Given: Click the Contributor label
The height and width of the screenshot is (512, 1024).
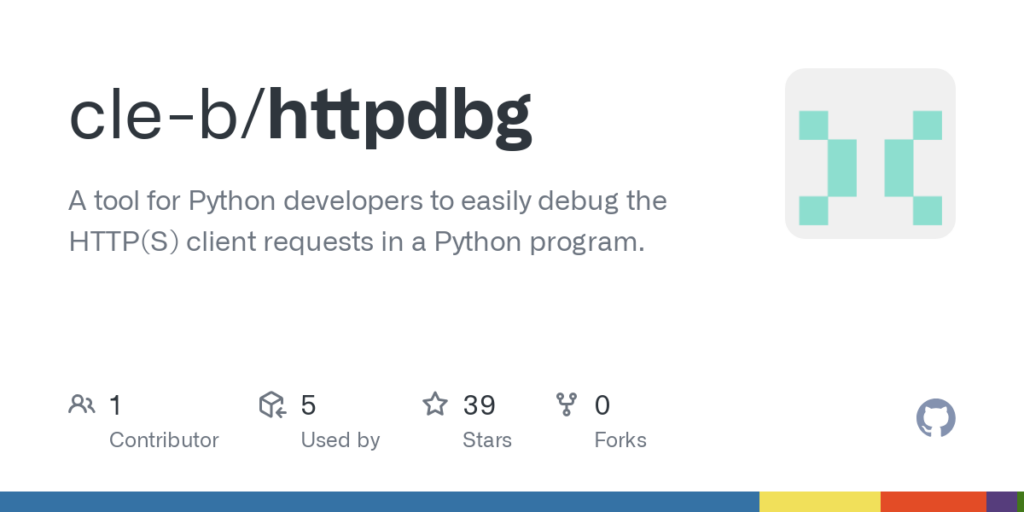Looking at the screenshot, I should (164, 440).
